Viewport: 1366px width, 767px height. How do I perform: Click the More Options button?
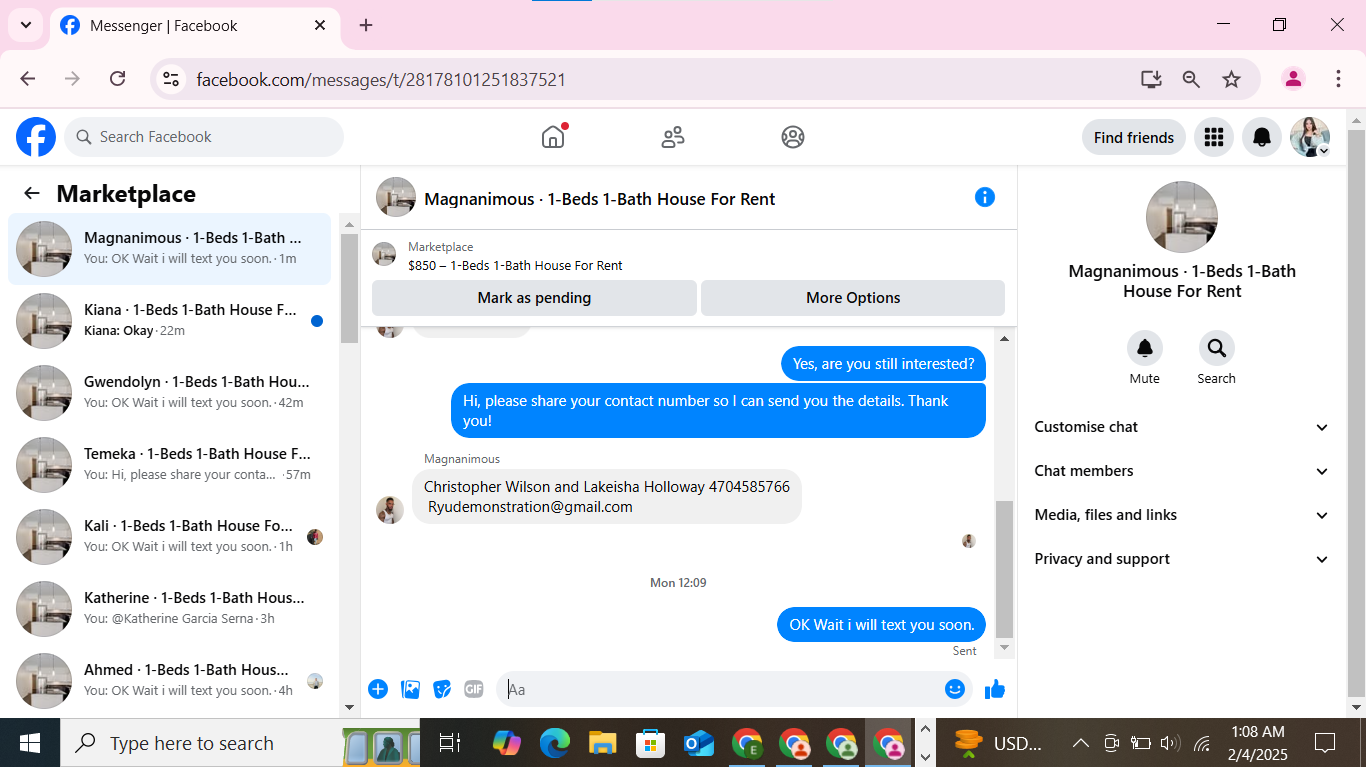(x=853, y=298)
